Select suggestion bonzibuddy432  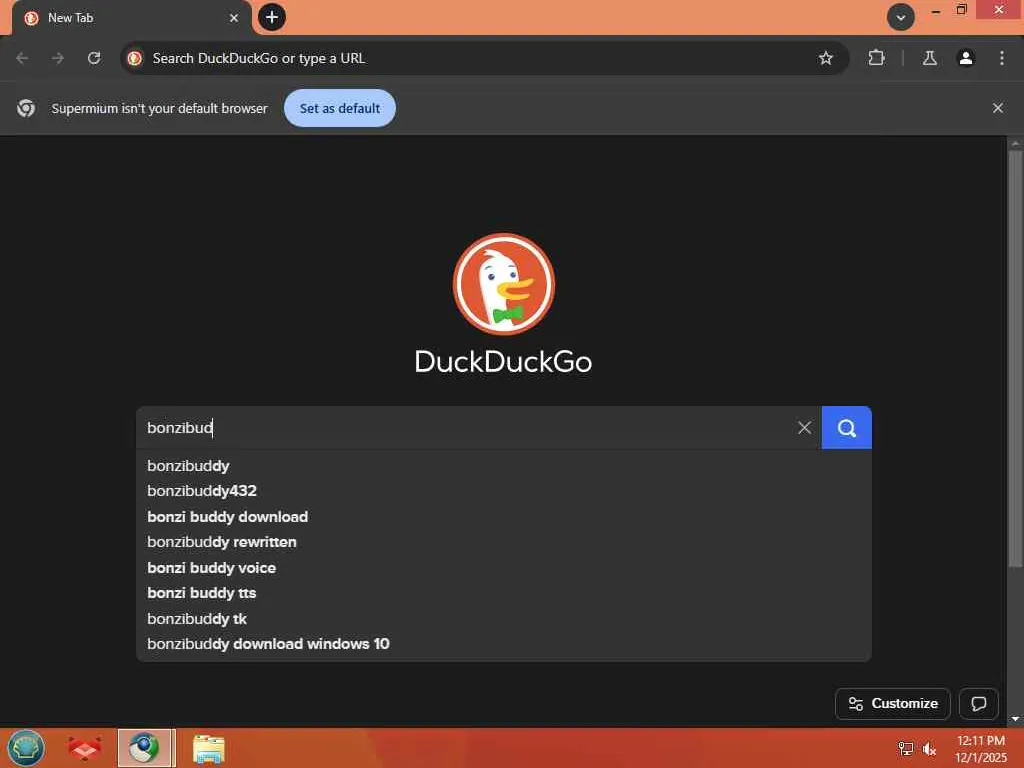504,491
